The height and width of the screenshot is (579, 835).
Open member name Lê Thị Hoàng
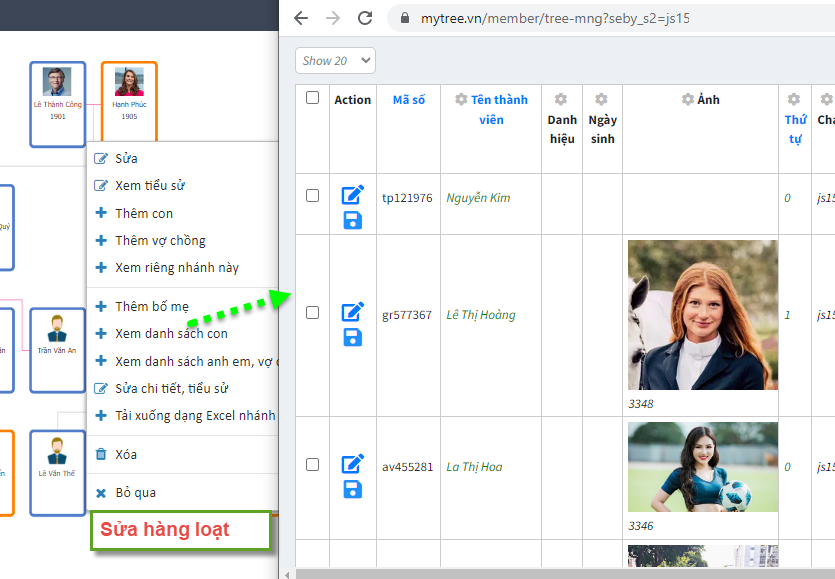point(481,315)
